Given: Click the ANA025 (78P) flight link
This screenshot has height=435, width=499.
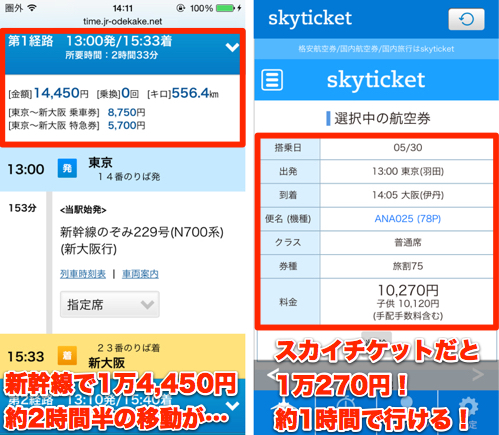Looking at the screenshot, I should [x=408, y=219].
